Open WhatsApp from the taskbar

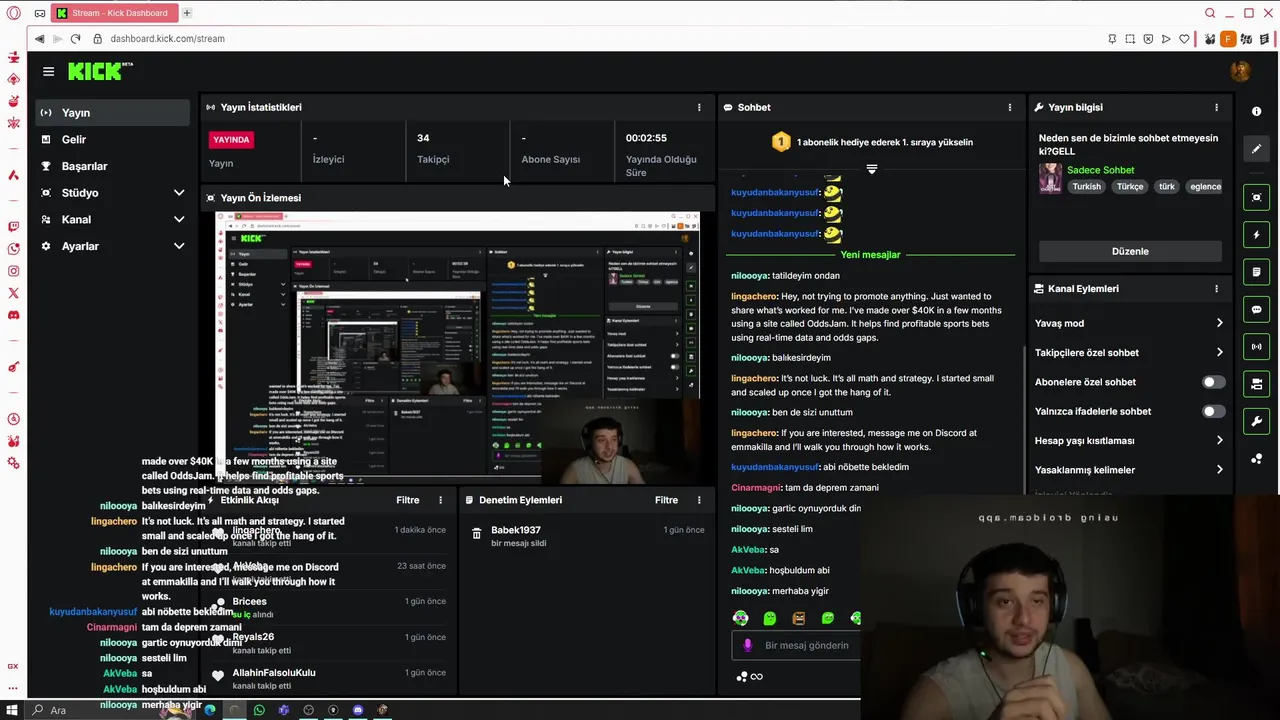click(259, 710)
